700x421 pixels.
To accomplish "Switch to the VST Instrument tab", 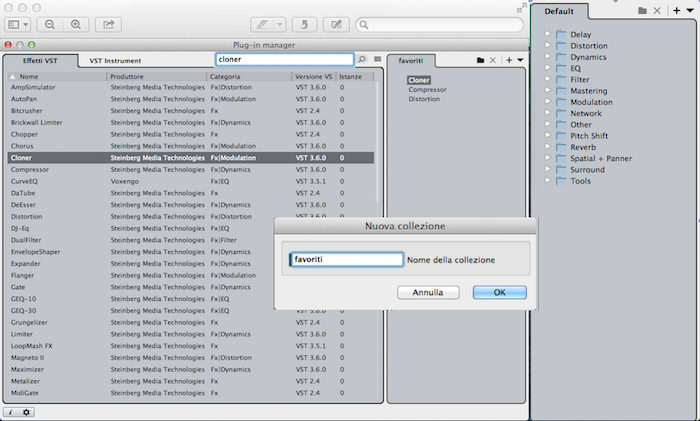I will pos(115,60).
